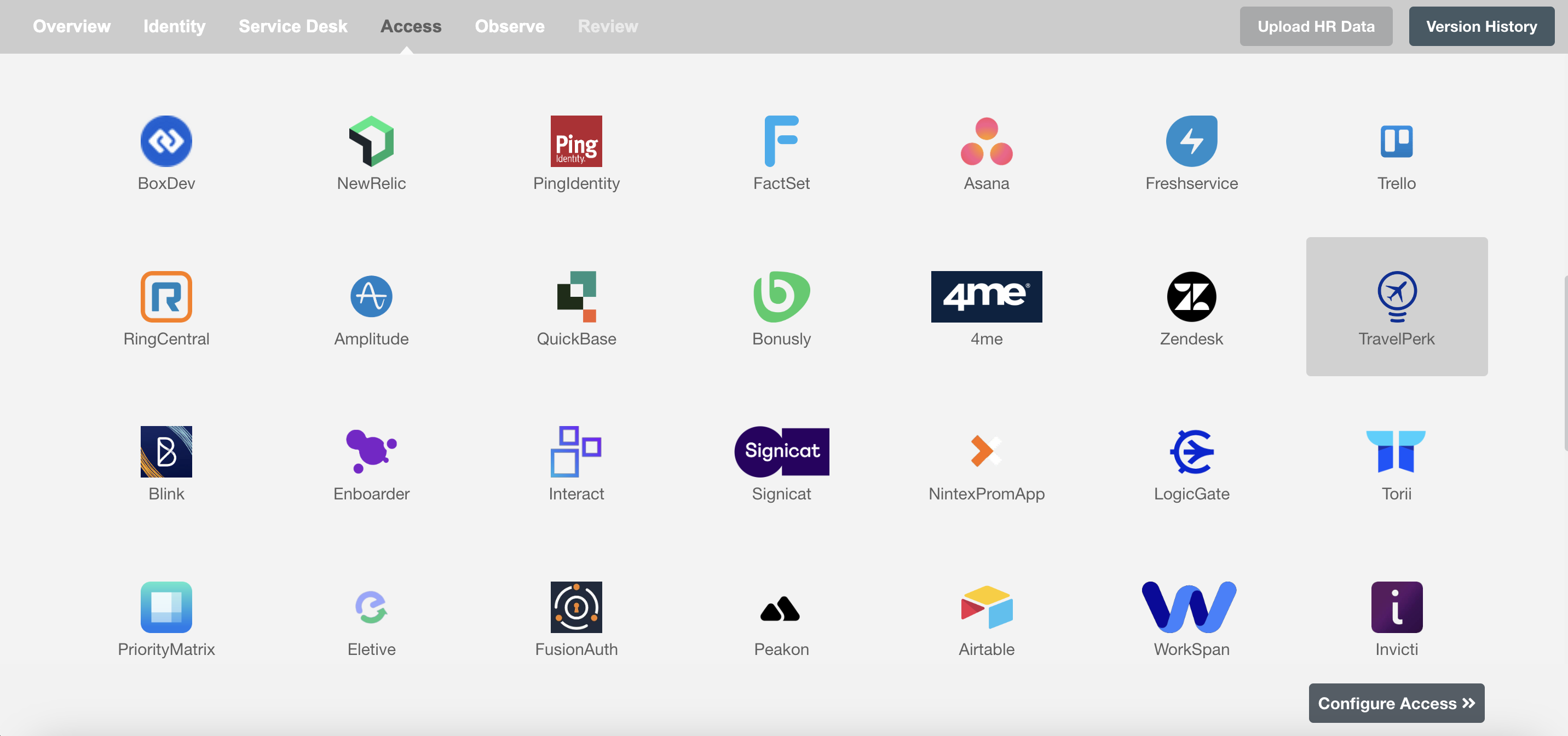
Task: Expand the Service Desk section
Action: (x=293, y=26)
